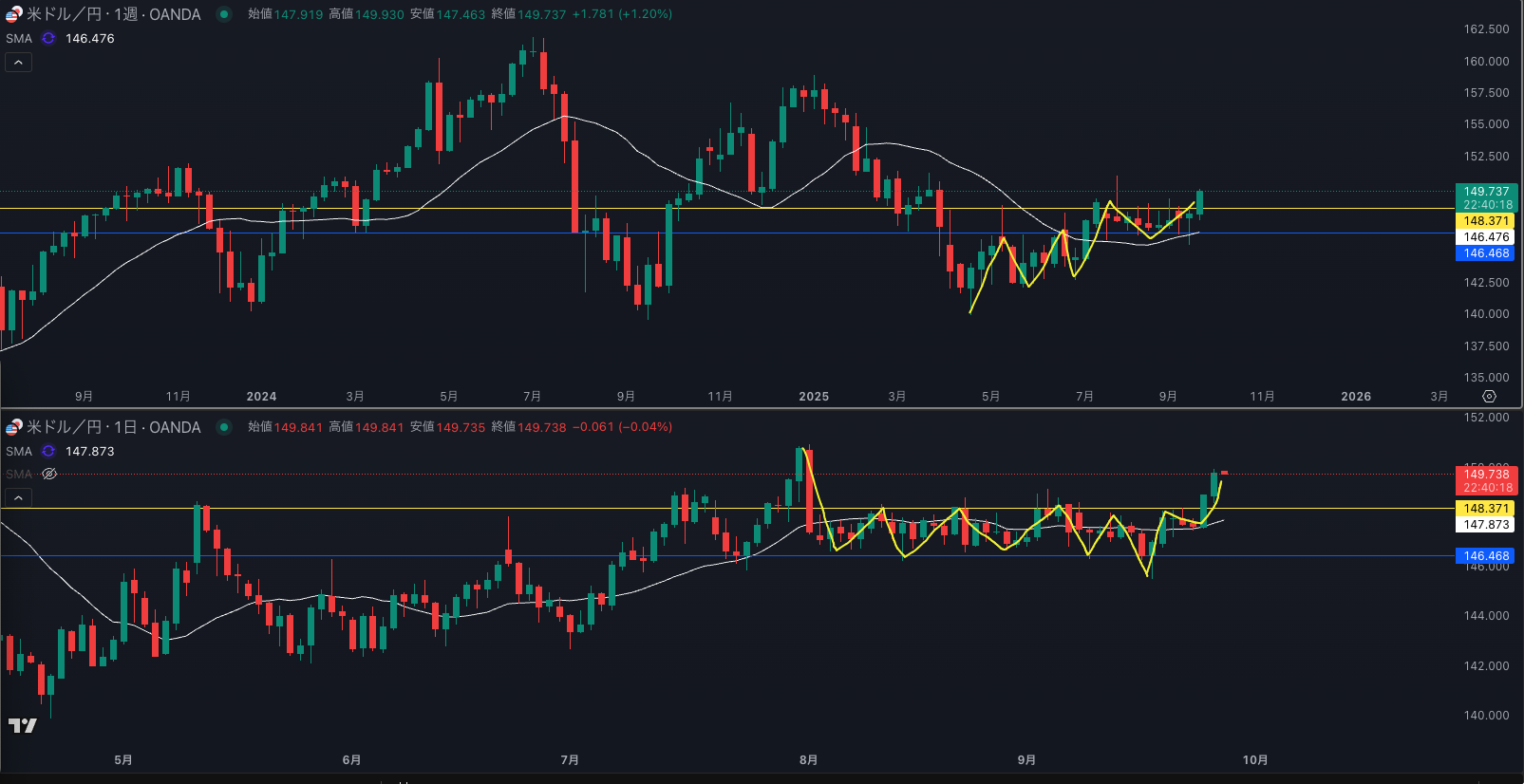1524x784 pixels.
Task: Select the SMA 146.476 indicator label
Action: 89,39
